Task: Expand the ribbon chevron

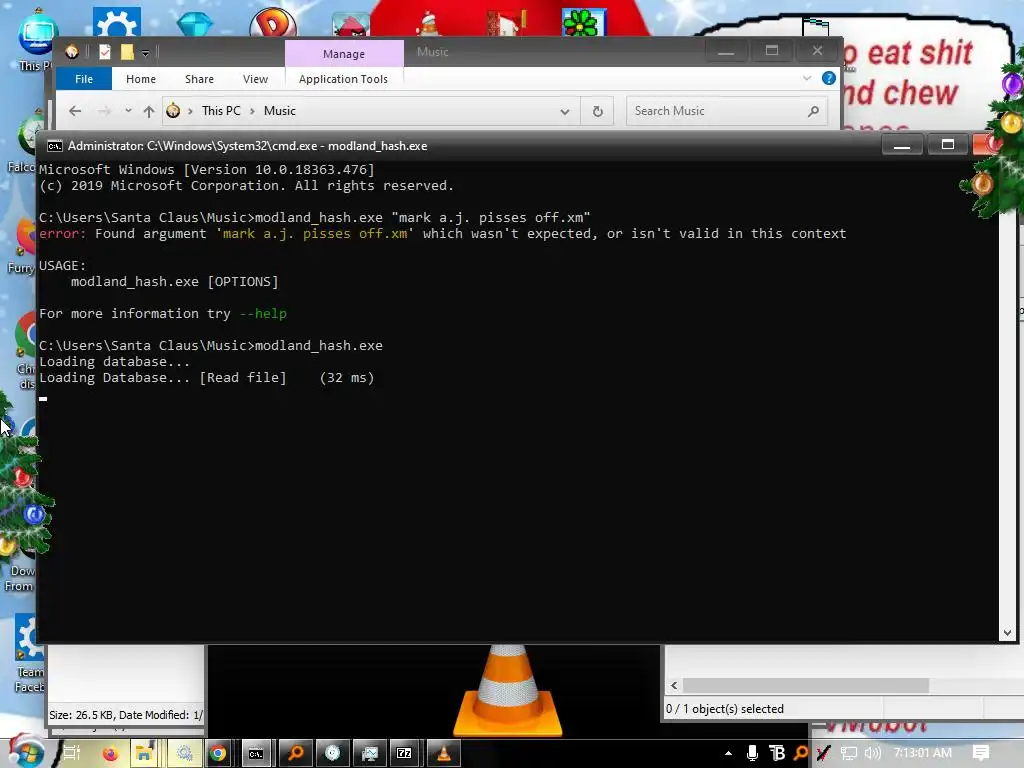Action: [x=807, y=78]
